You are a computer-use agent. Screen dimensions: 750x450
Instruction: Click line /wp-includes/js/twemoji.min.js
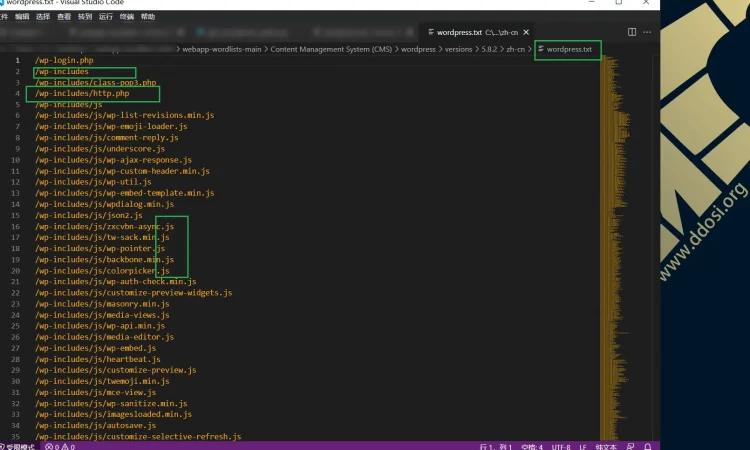[102, 381]
